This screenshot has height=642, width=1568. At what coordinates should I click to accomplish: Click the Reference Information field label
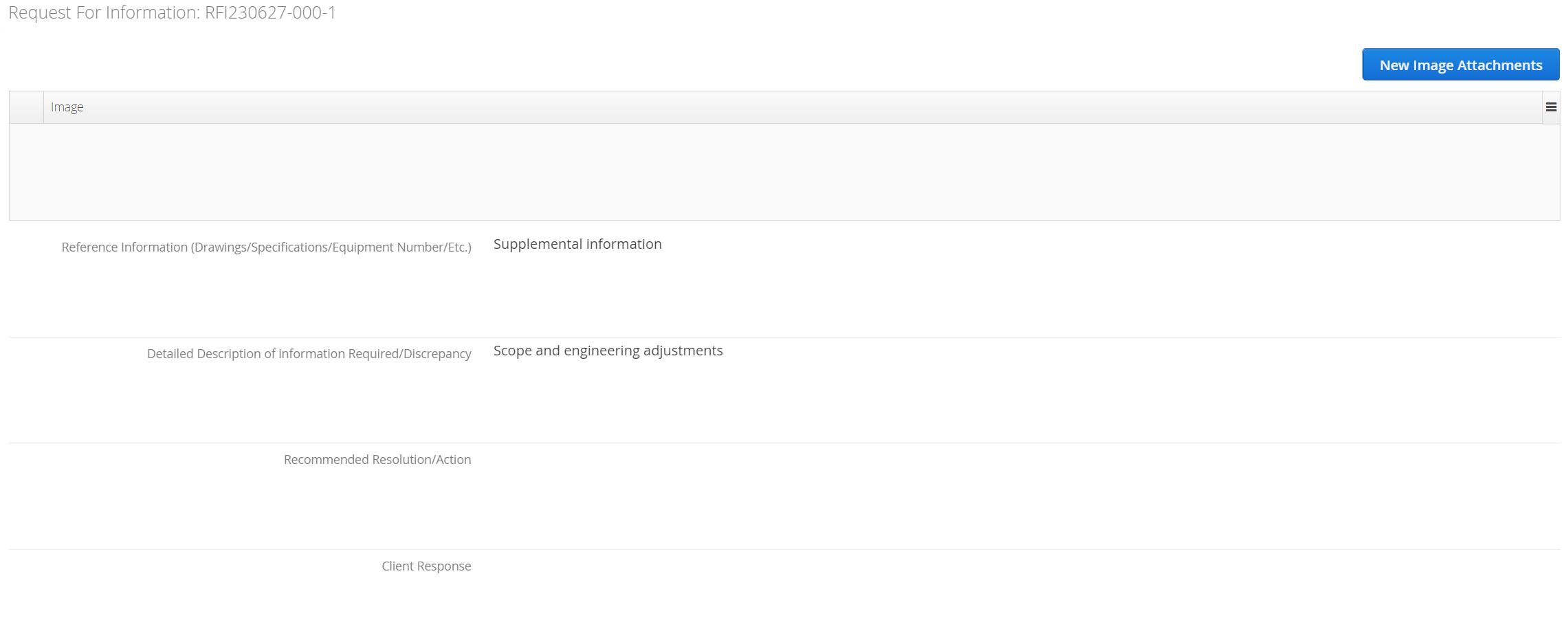coord(266,247)
